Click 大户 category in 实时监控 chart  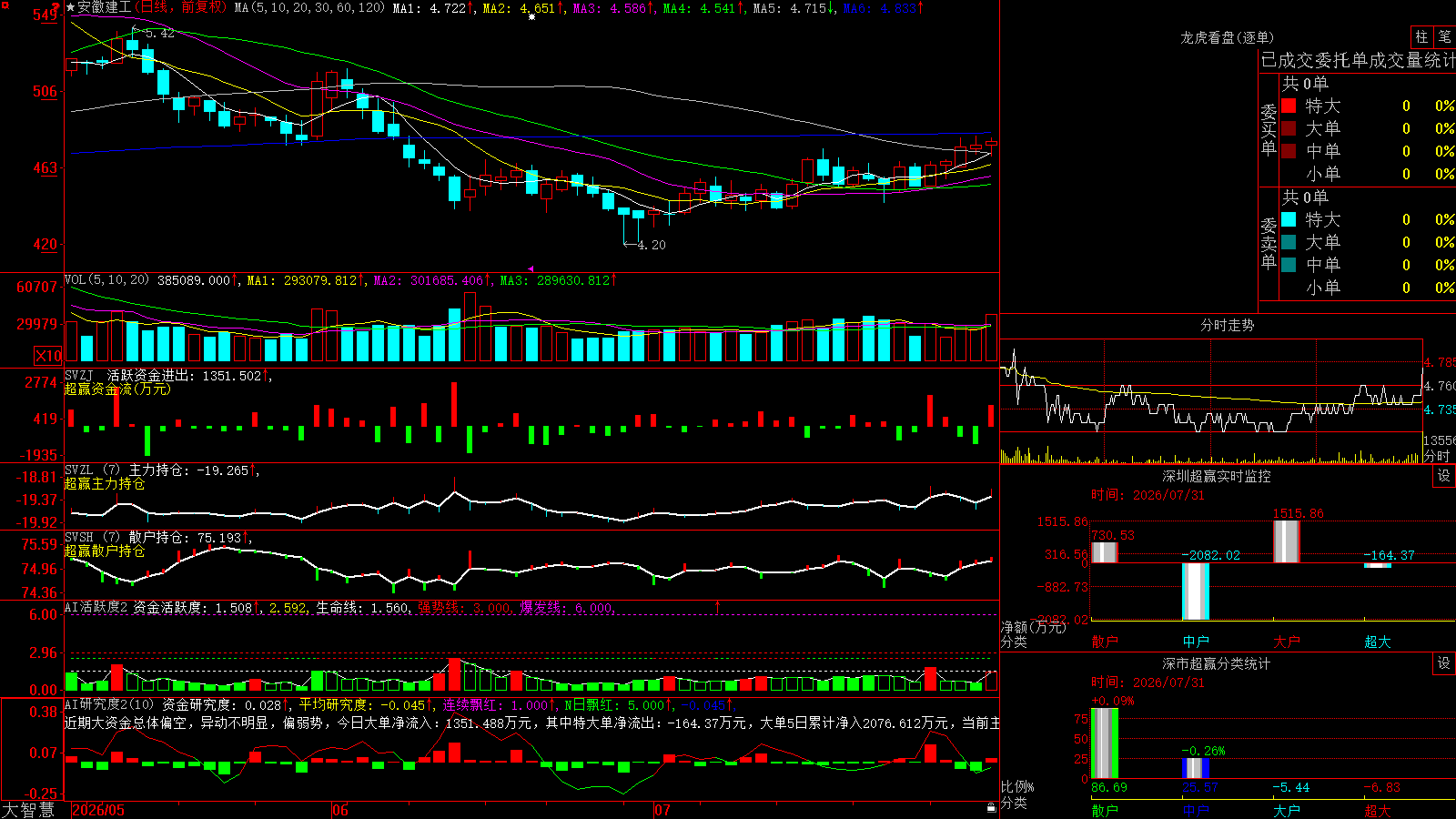(x=1287, y=642)
